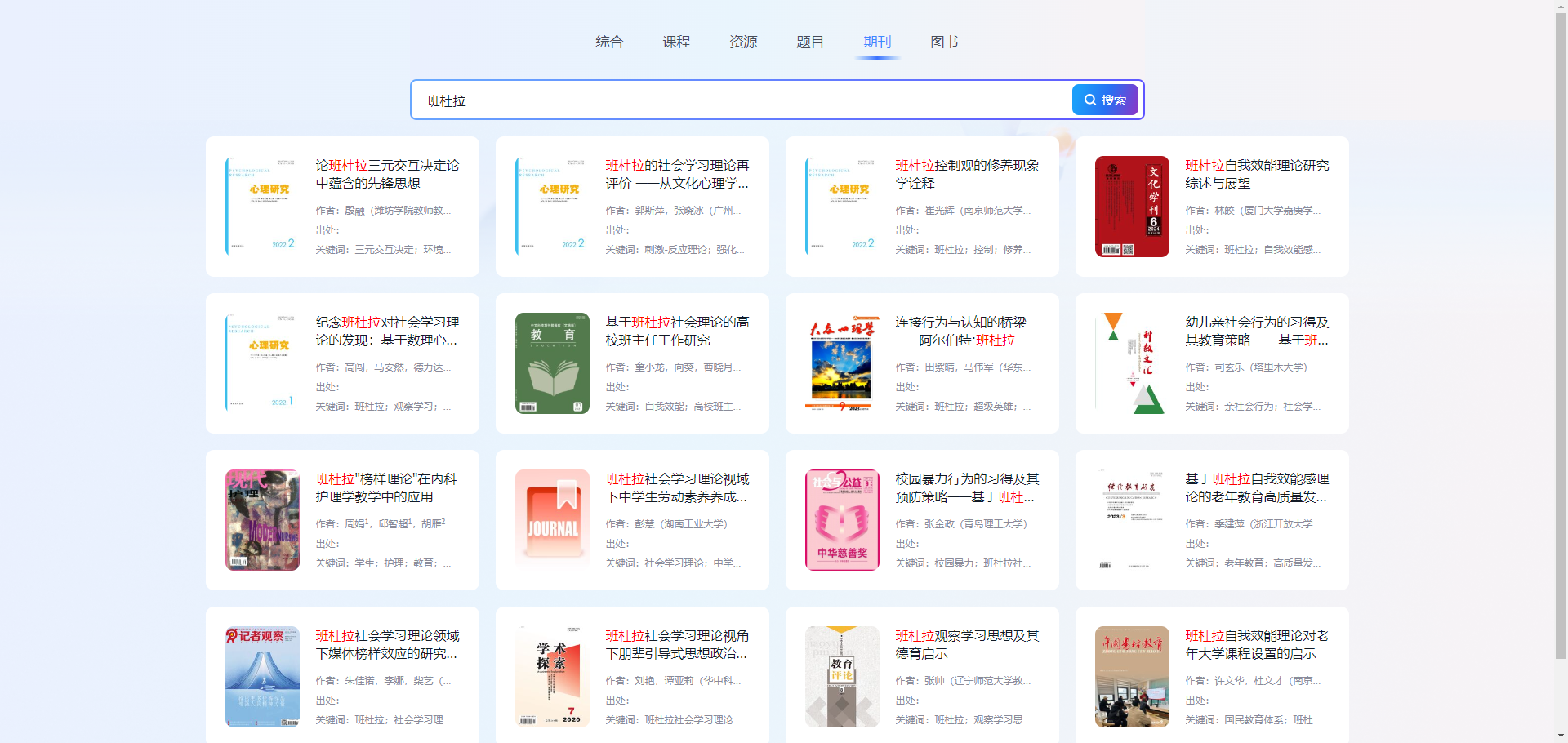Open the red 文化学刊 journal cover
The image size is (1568, 743).
[x=1132, y=207]
